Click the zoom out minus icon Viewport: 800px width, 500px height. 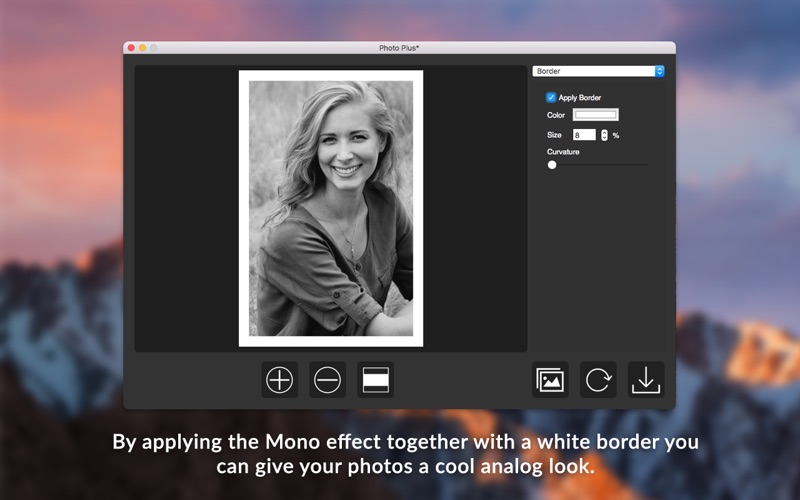327,380
